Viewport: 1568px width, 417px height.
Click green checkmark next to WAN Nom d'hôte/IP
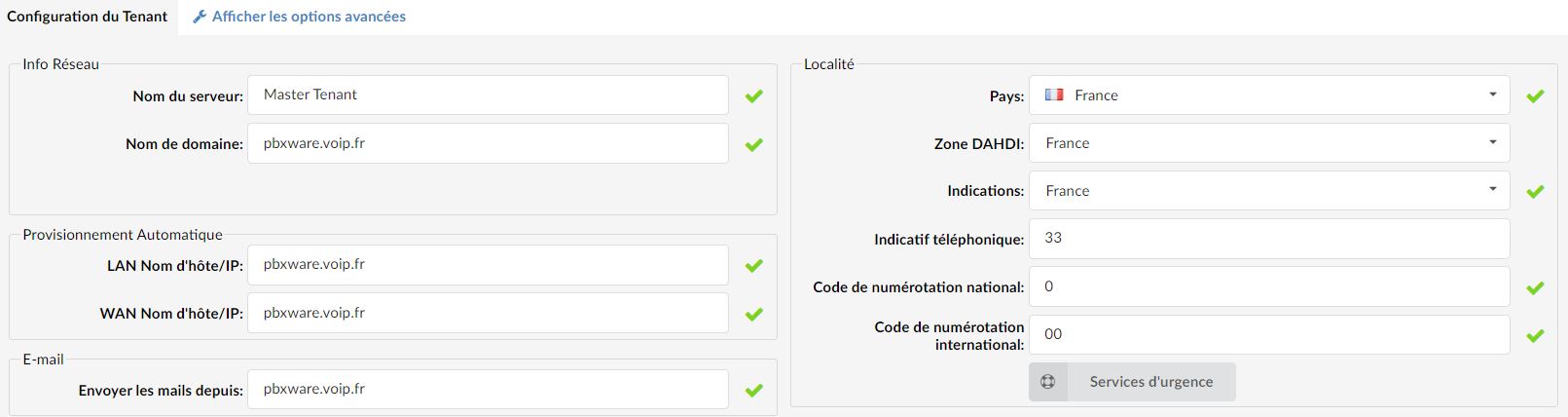(754, 315)
